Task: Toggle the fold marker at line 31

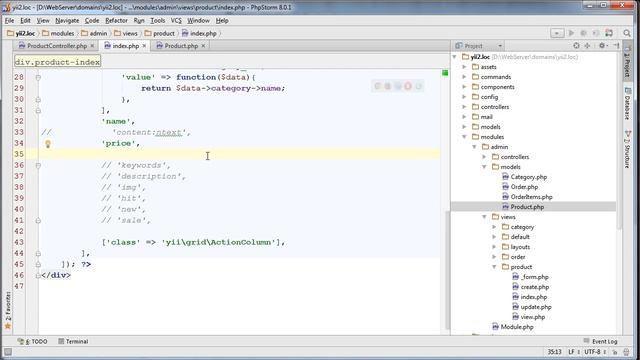Action: coord(38,110)
